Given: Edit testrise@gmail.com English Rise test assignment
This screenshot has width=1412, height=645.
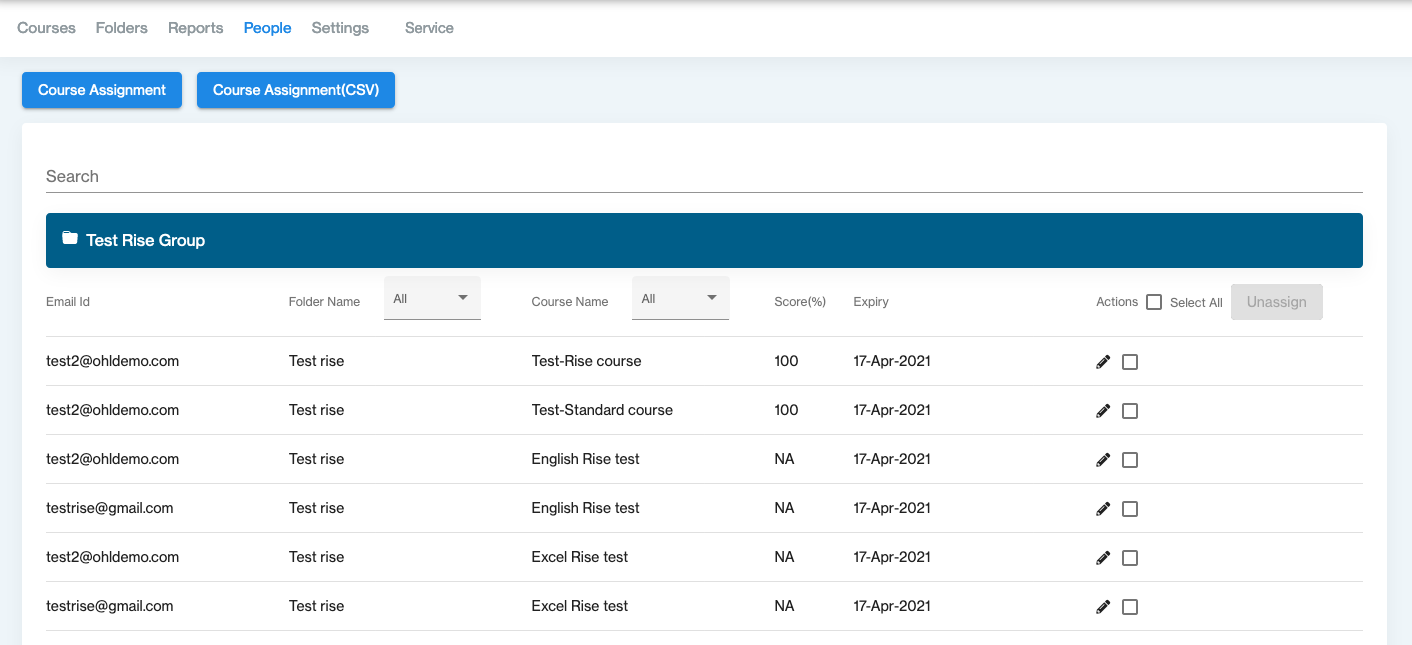Looking at the screenshot, I should click(1103, 509).
